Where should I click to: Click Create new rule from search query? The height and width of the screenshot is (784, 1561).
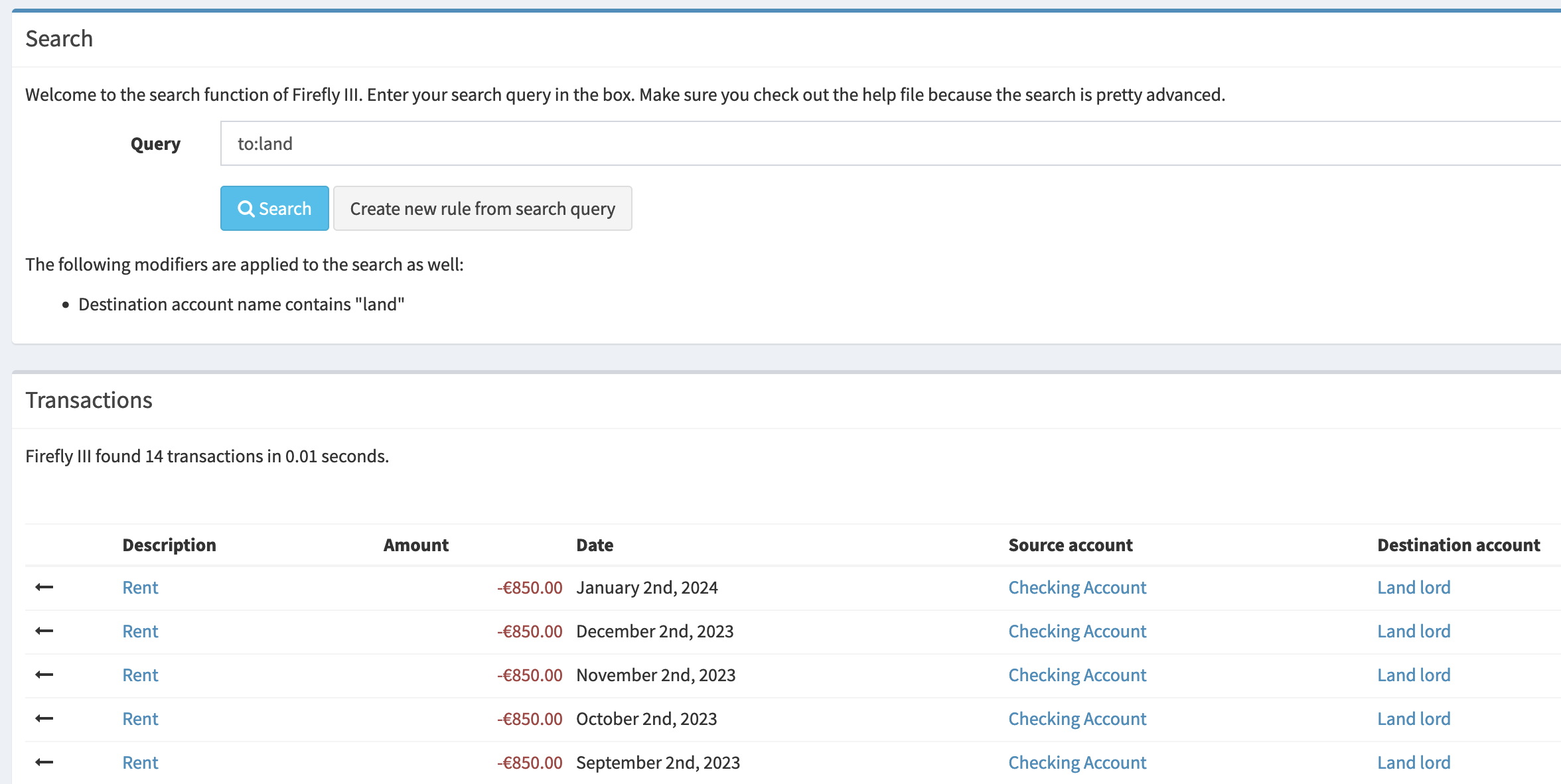tap(483, 208)
